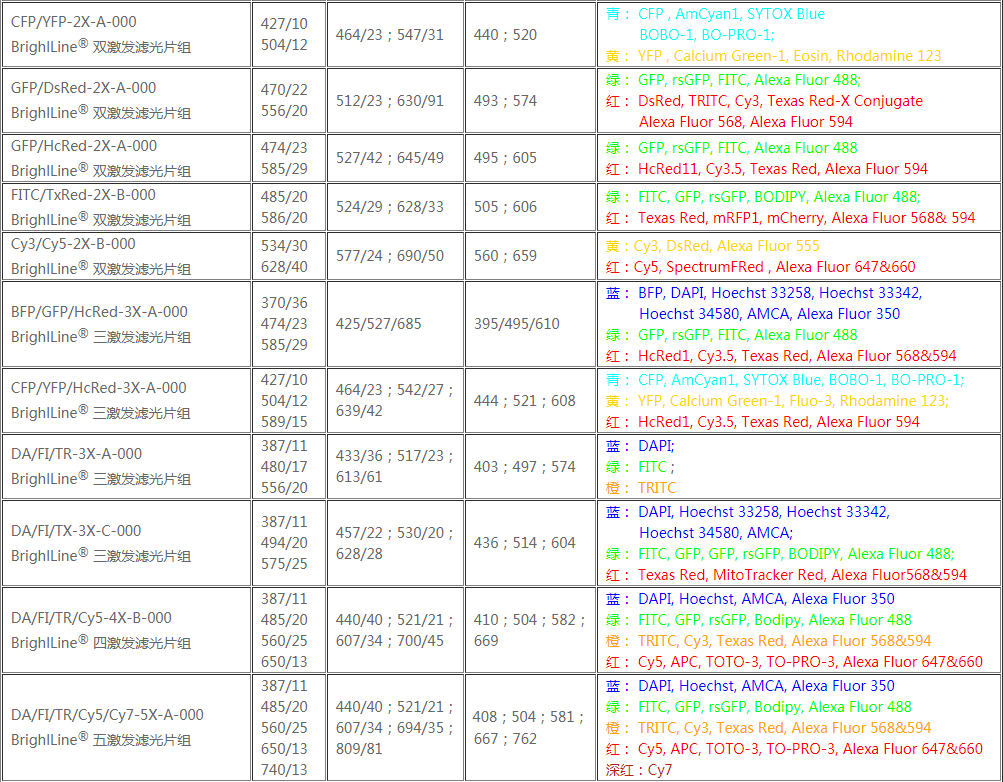Image resolution: width=1003 pixels, height=782 pixels.
Task: Select the red line mentioning MitoTracker Red
Action: 786,575
